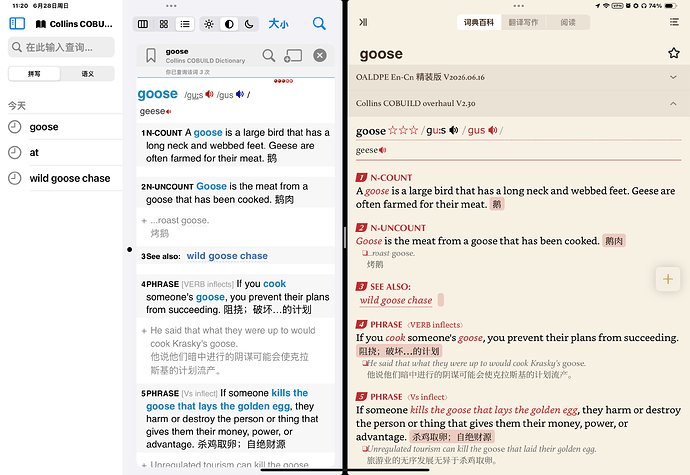Select the column layout view icon
Image resolution: width=690 pixels, height=475 pixels.
143,24
